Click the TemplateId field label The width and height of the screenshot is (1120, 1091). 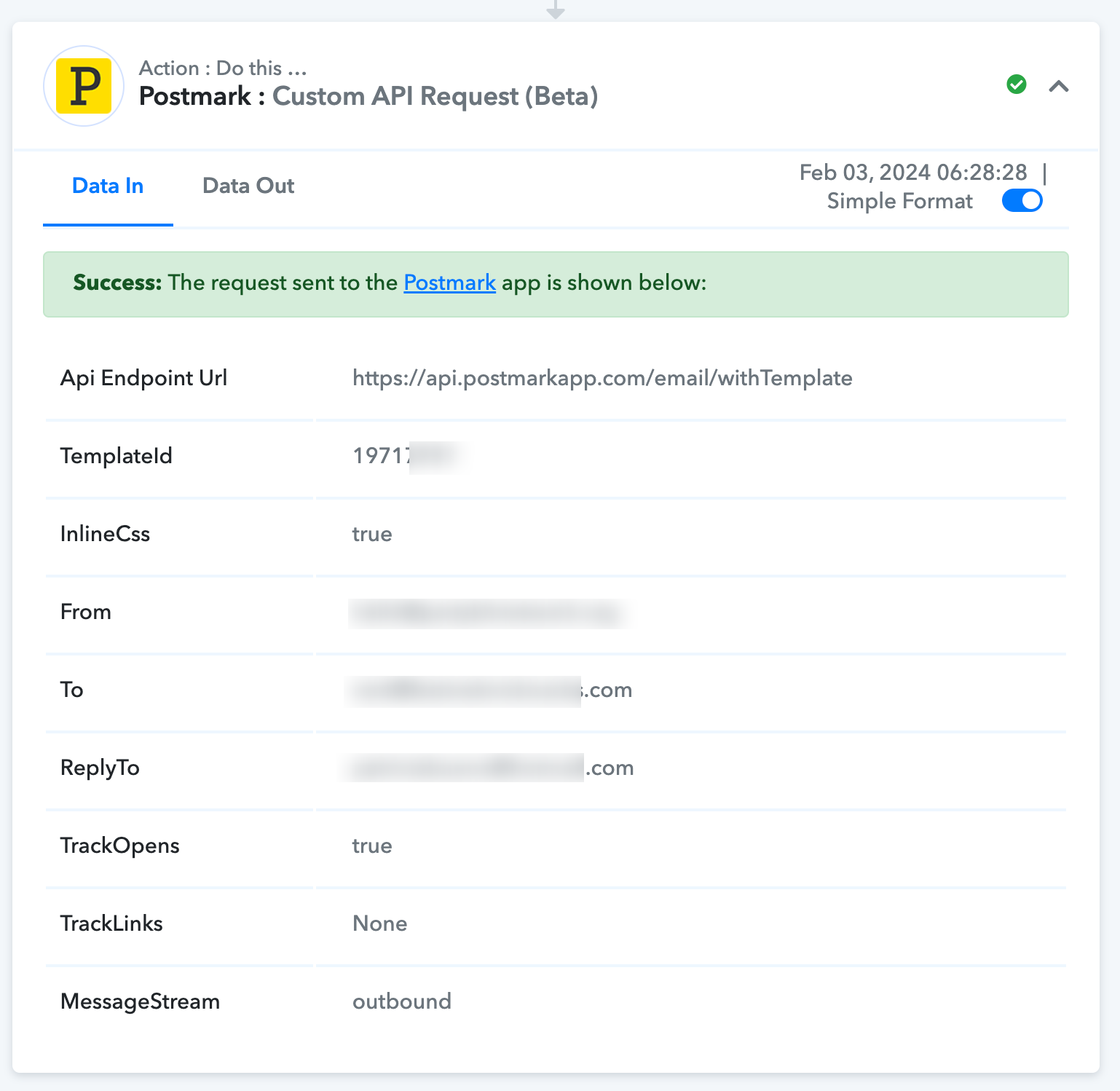click(x=117, y=456)
